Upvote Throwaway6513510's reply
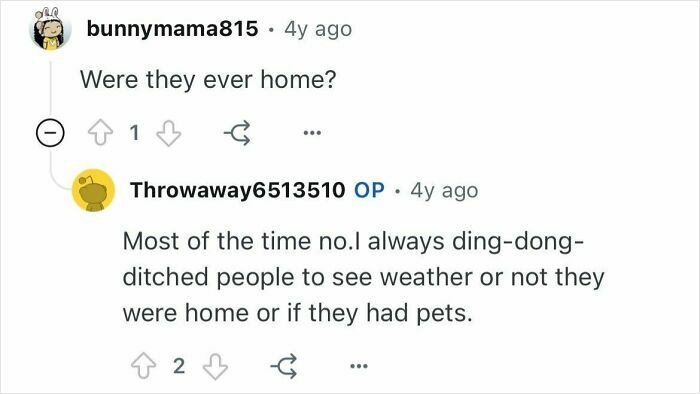 tap(143, 366)
